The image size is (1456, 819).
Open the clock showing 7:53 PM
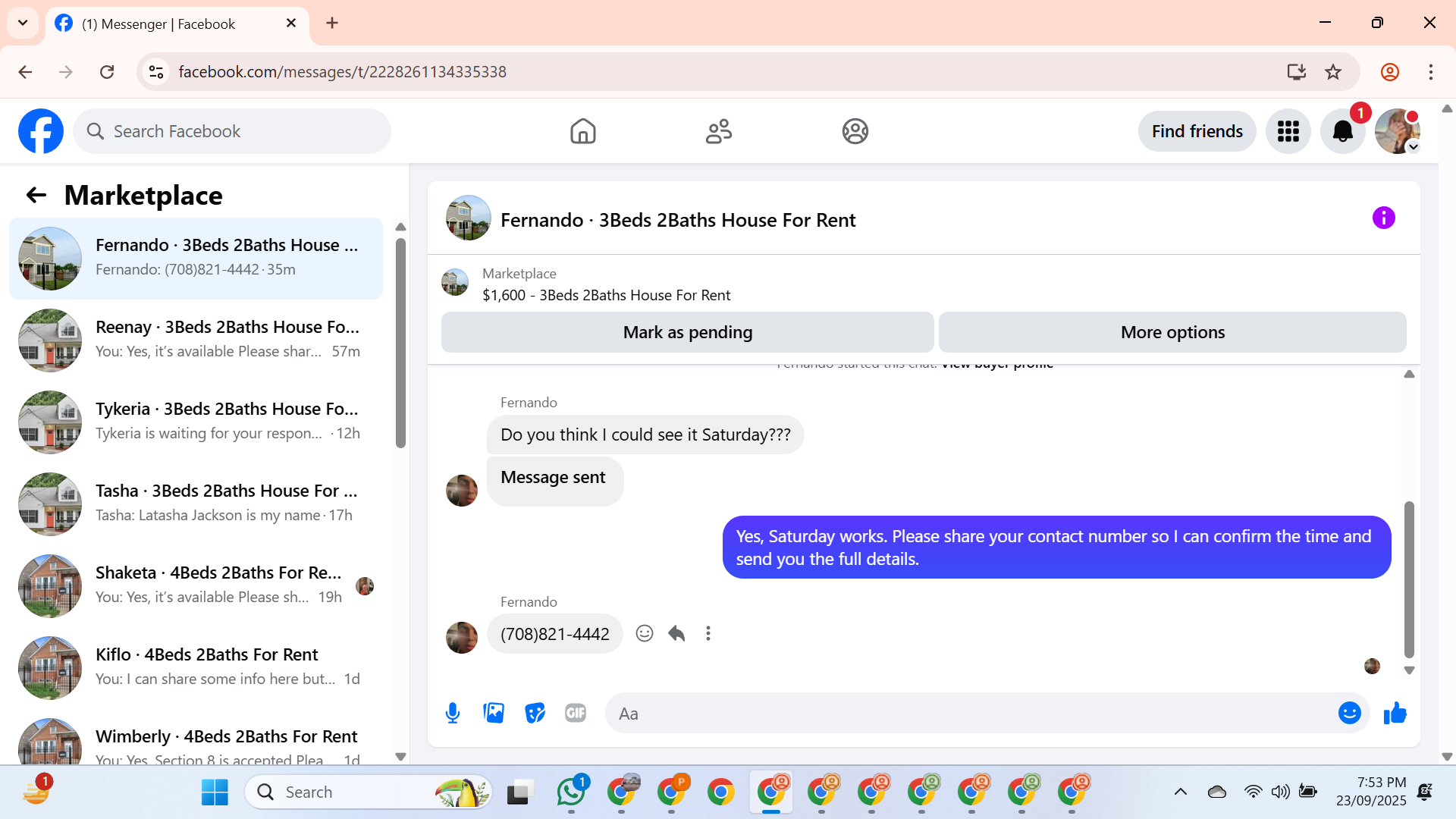pos(1371,792)
